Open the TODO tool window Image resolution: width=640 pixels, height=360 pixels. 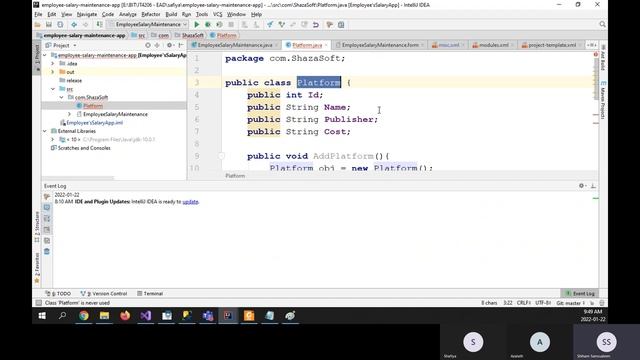point(58,293)
